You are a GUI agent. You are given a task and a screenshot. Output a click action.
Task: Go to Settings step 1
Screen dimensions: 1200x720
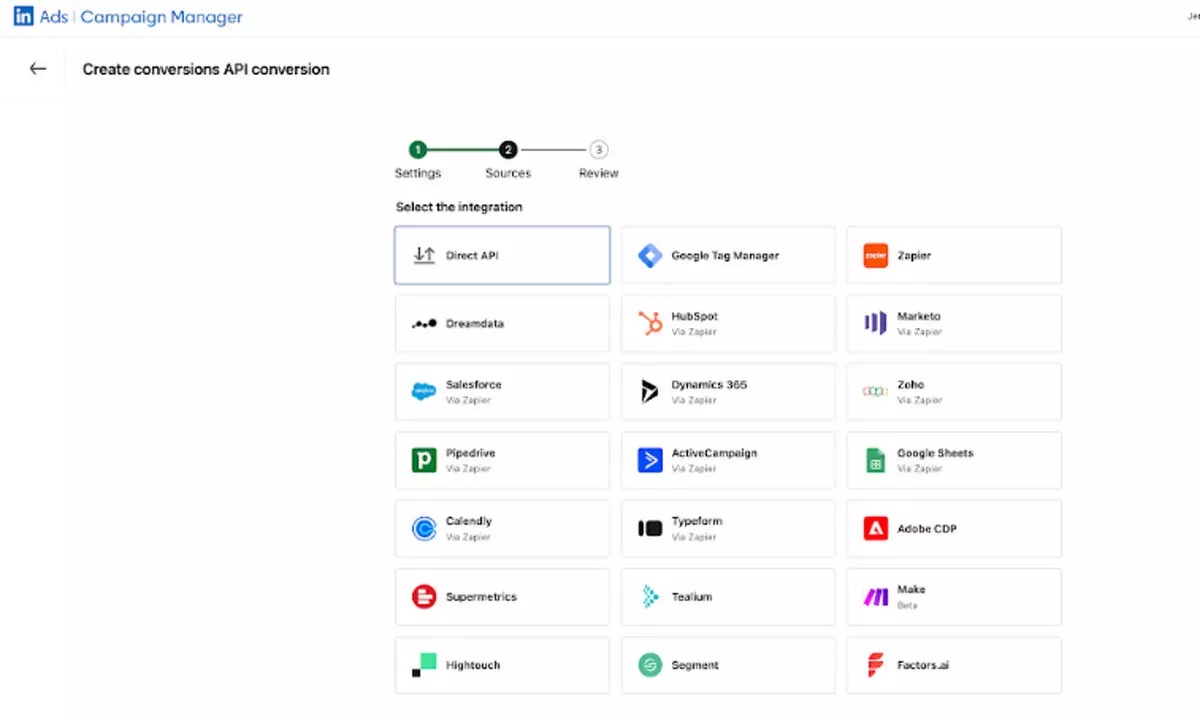(x=417, y=150)
